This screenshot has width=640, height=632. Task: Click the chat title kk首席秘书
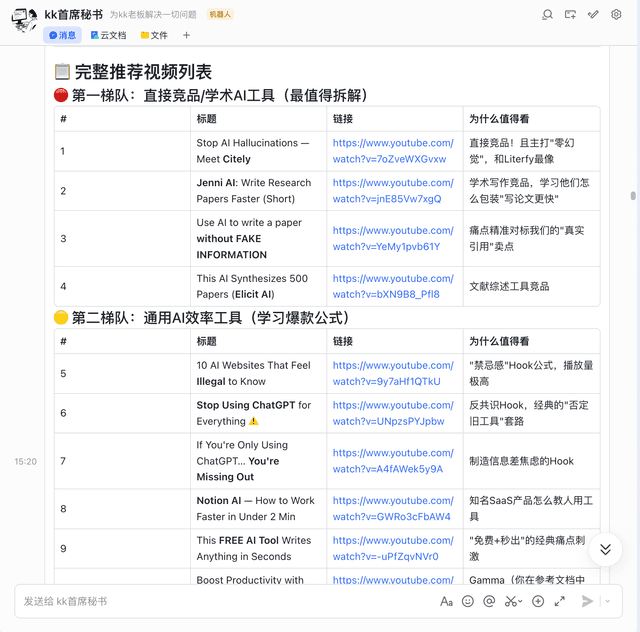coord(73,15)
